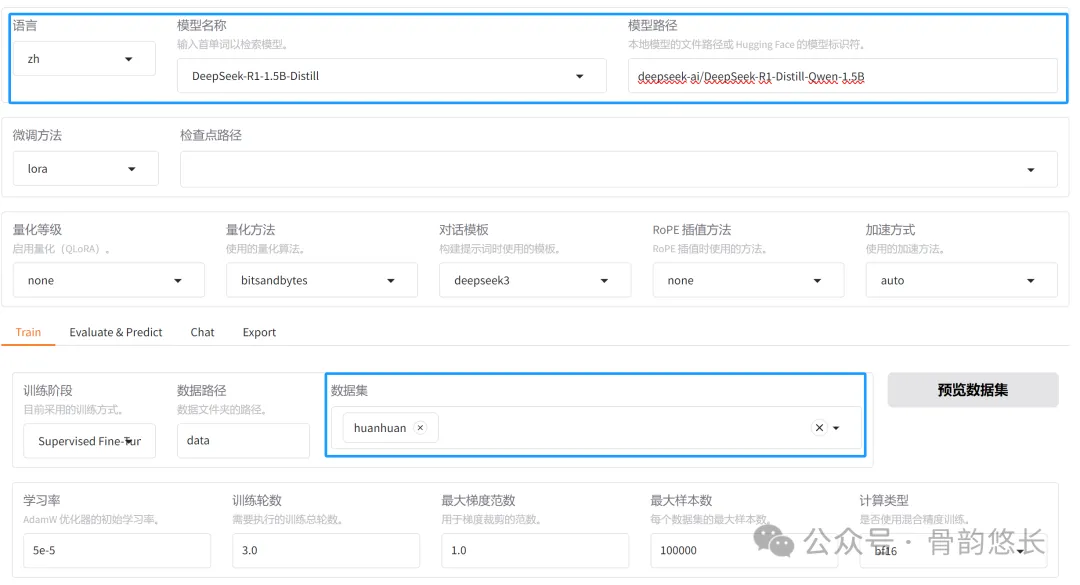Focus the 模型路径 model path input field
Screen dimensions: 1080x585
pos(842,76)
